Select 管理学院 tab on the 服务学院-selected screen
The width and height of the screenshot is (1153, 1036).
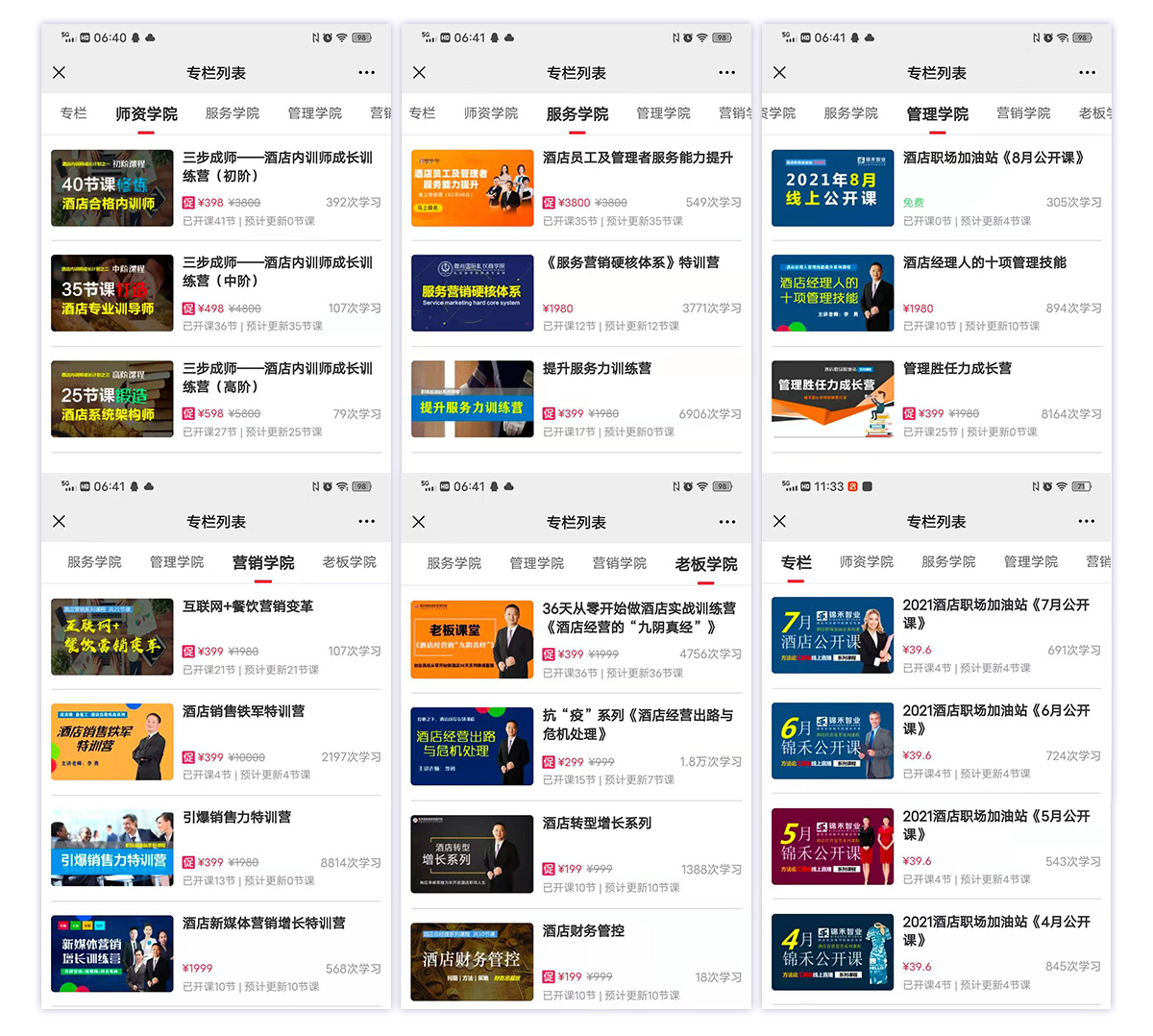pos(664,113)
